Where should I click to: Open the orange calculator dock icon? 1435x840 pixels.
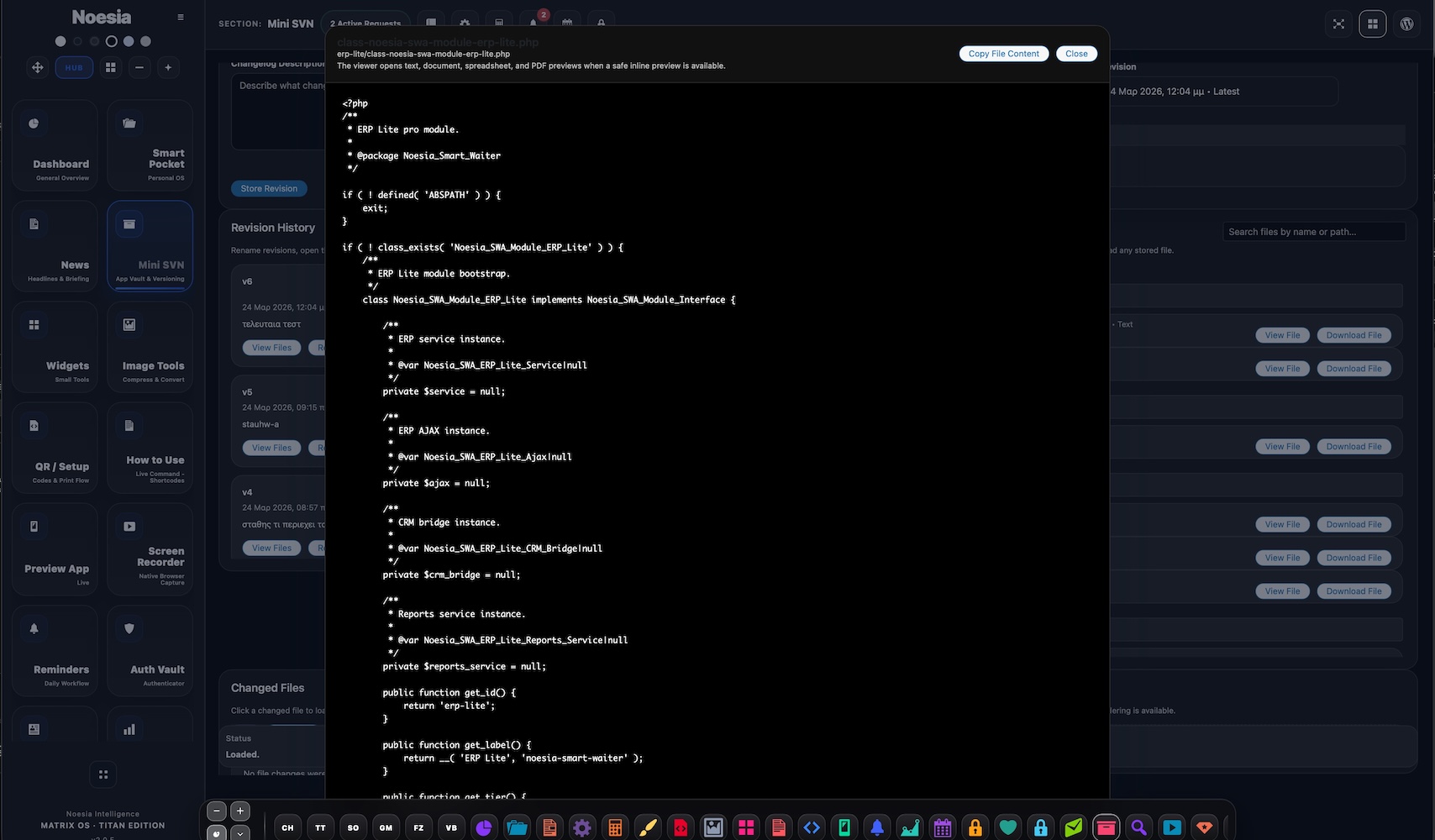click(x=615, y=827)
